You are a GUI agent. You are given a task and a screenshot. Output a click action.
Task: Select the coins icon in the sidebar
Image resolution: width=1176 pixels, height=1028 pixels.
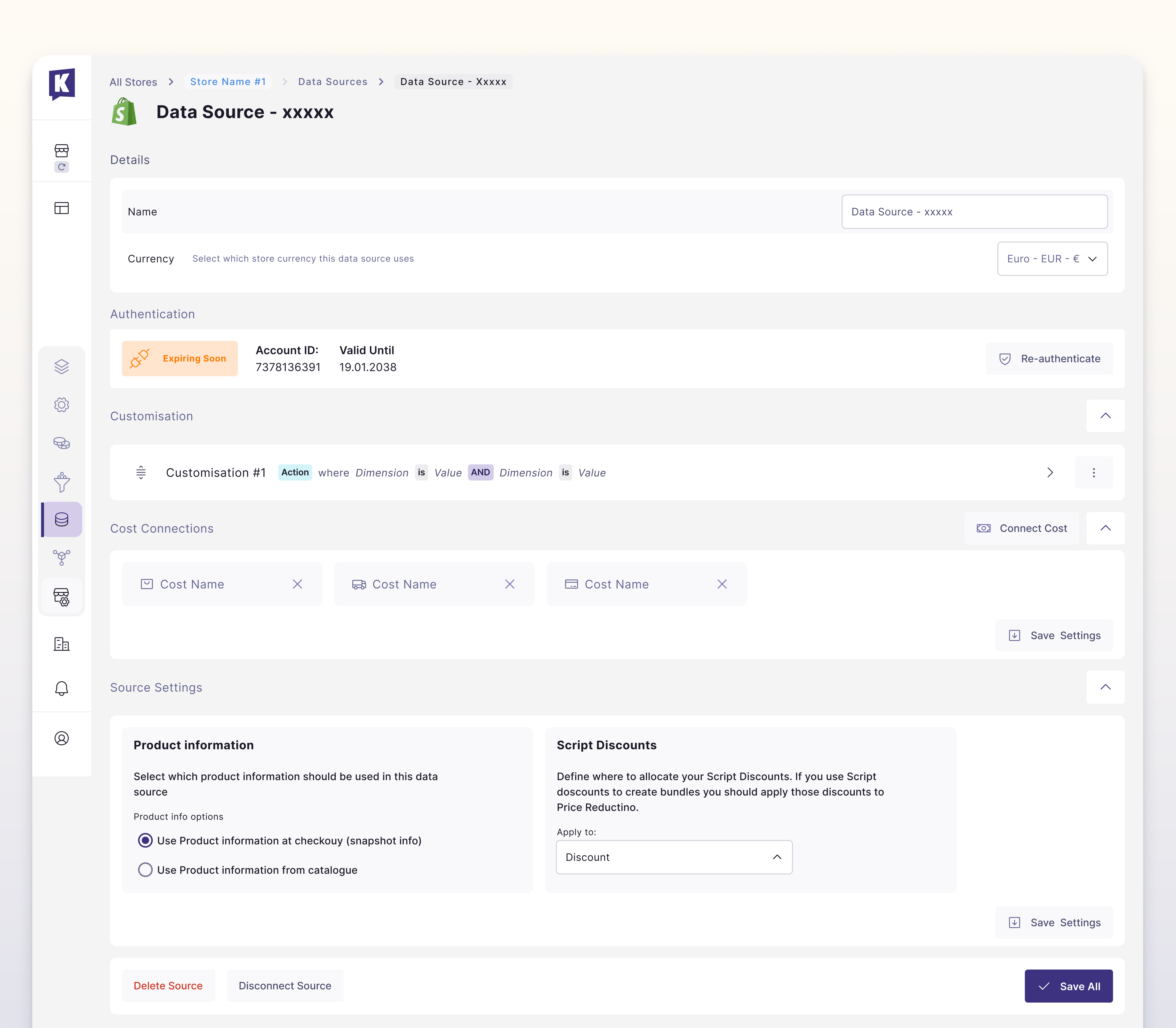pos(61,442)
